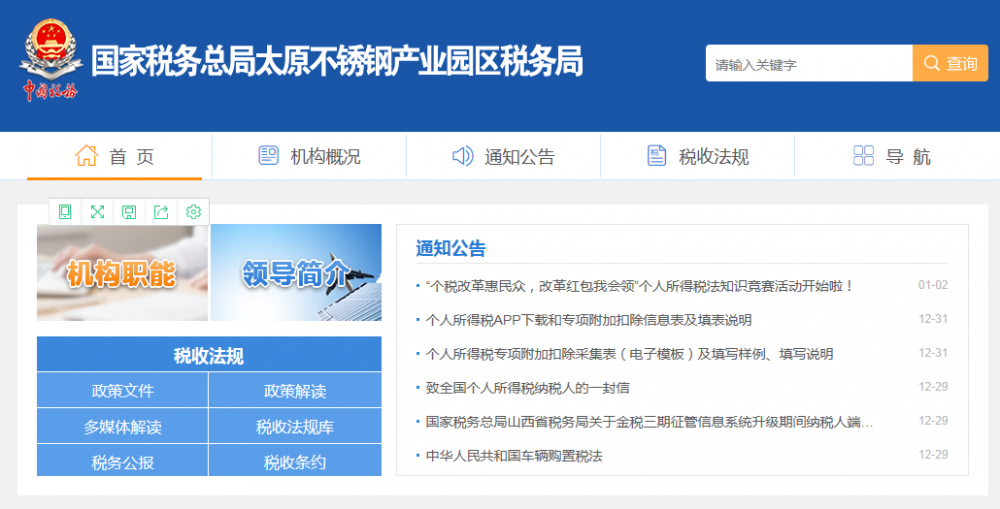Screen dimensions: 1000x509
Task: Open the 致全国个人所得税纳税人的一封信 notice
Action: pyautogui.click(x=527, y=388)
